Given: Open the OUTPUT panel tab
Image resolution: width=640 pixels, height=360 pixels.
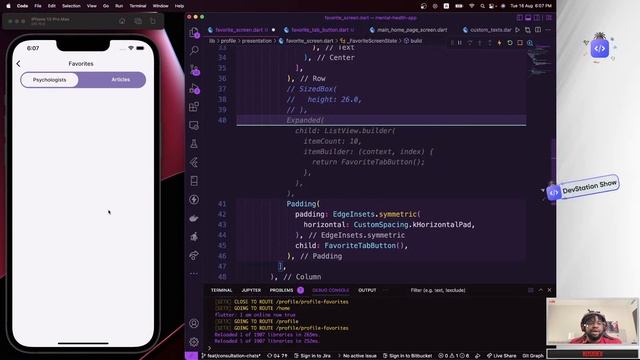Looking at the screenshot, I should [x=367, y=290].
